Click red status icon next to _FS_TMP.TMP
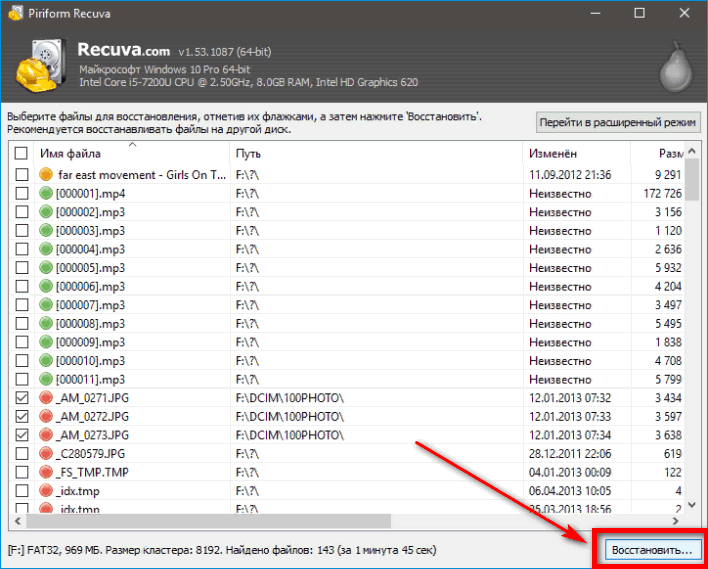This screenshot has width=708, height=569. click(45, 472)
